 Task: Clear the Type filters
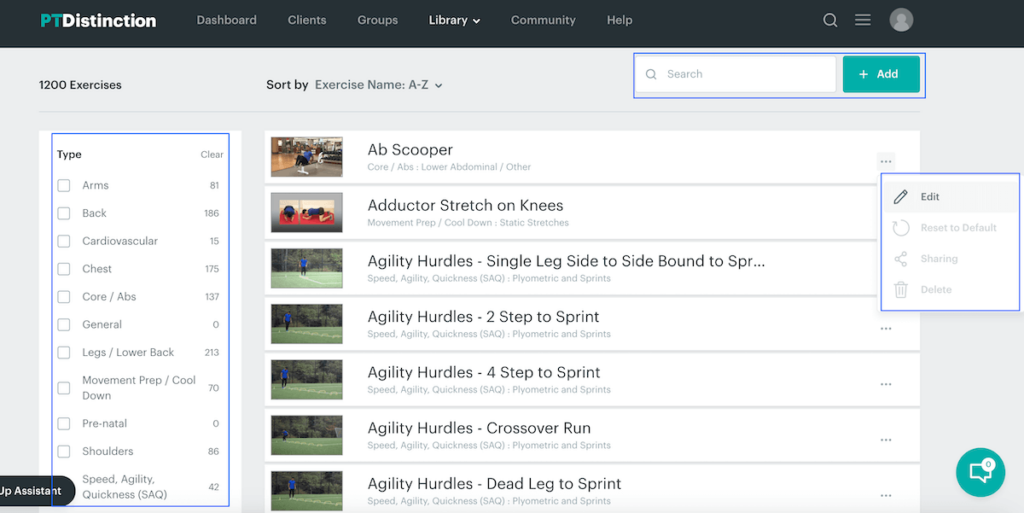point(212,155)
